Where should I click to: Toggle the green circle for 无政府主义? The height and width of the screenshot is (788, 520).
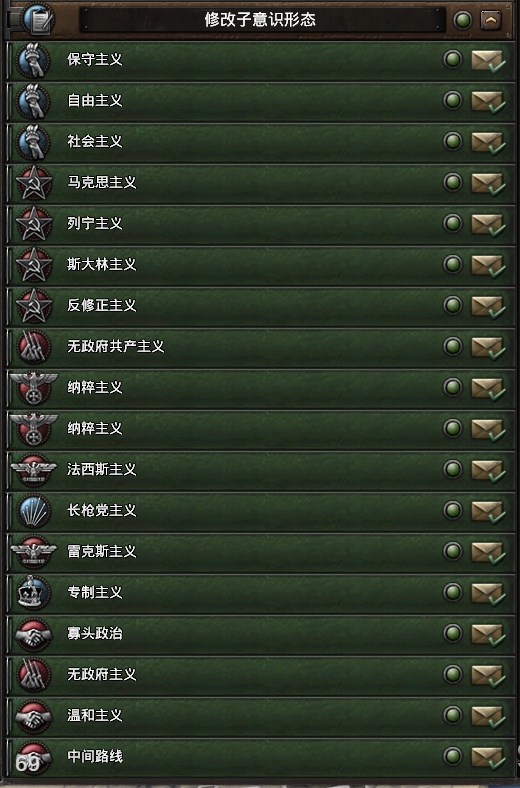pyautogui.click(x=453, y=674)
